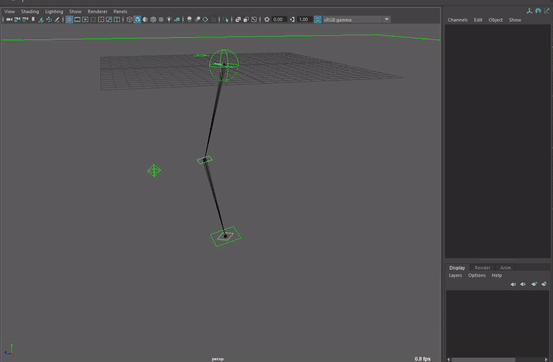Open the Renderer viewport menu

tap(97, 12)
